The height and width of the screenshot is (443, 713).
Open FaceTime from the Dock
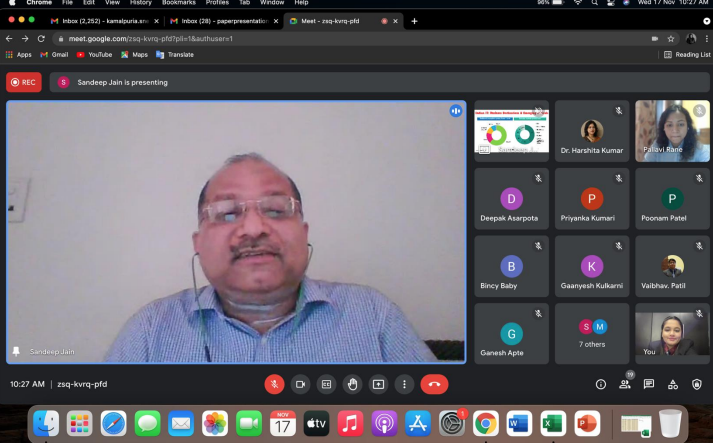249,423
